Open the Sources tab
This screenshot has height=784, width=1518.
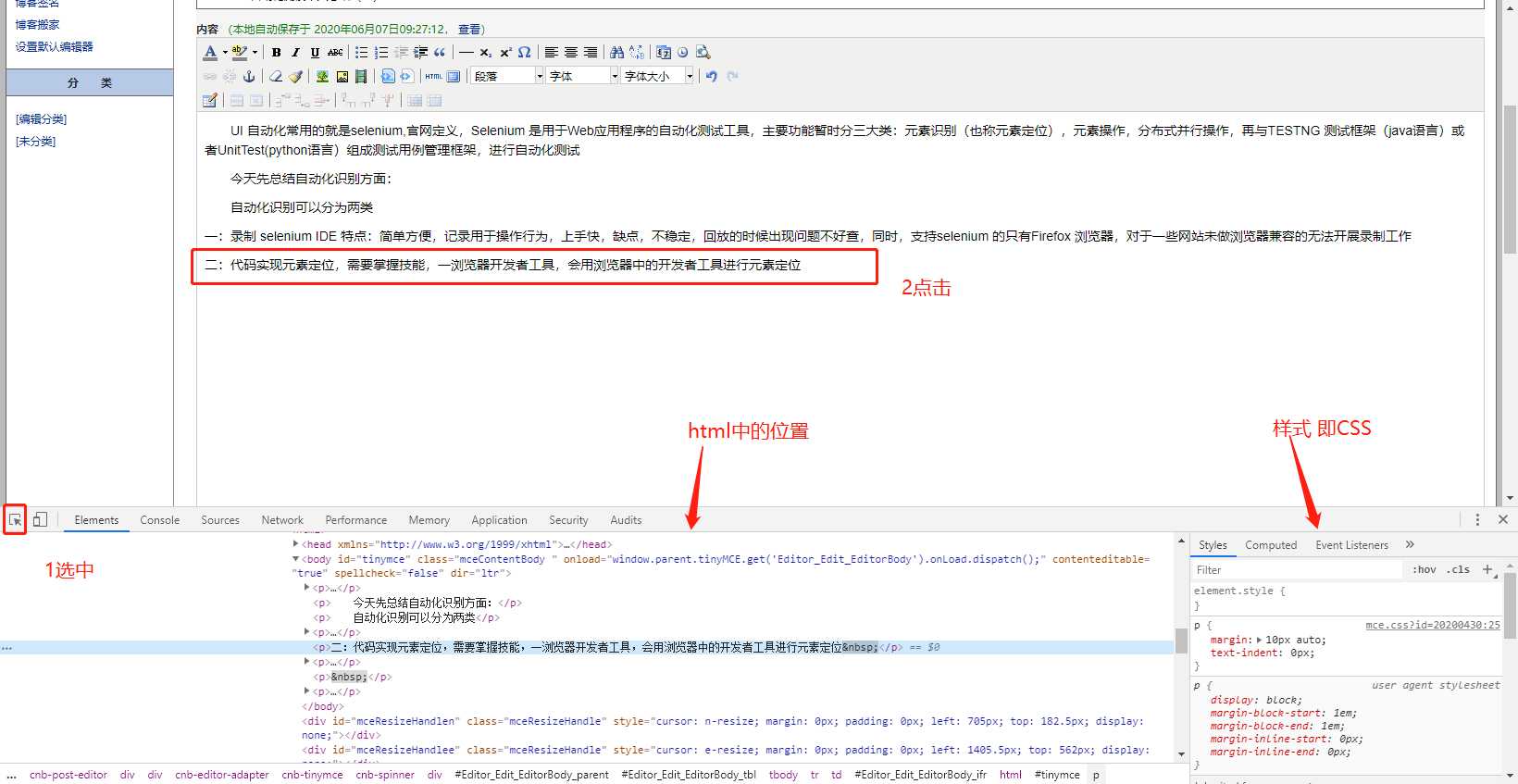tap(220, 520)
